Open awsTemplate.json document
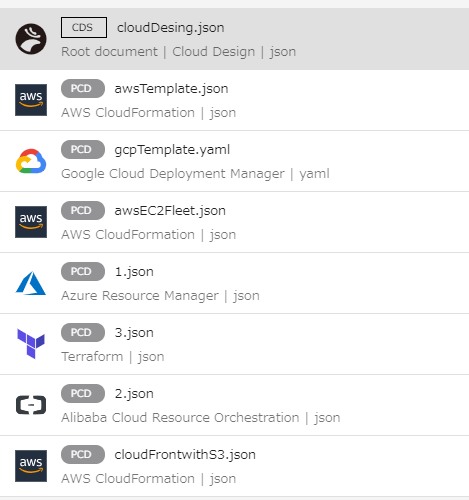The width and height of the screenshot is (469, 500). tap(171, 89)
